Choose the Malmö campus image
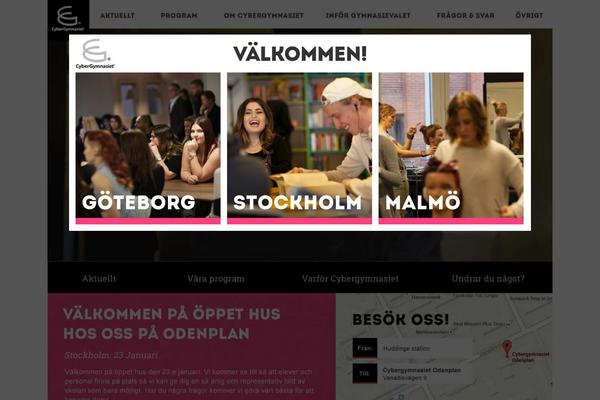Screen dimensions: 600x400 point(451,148)
